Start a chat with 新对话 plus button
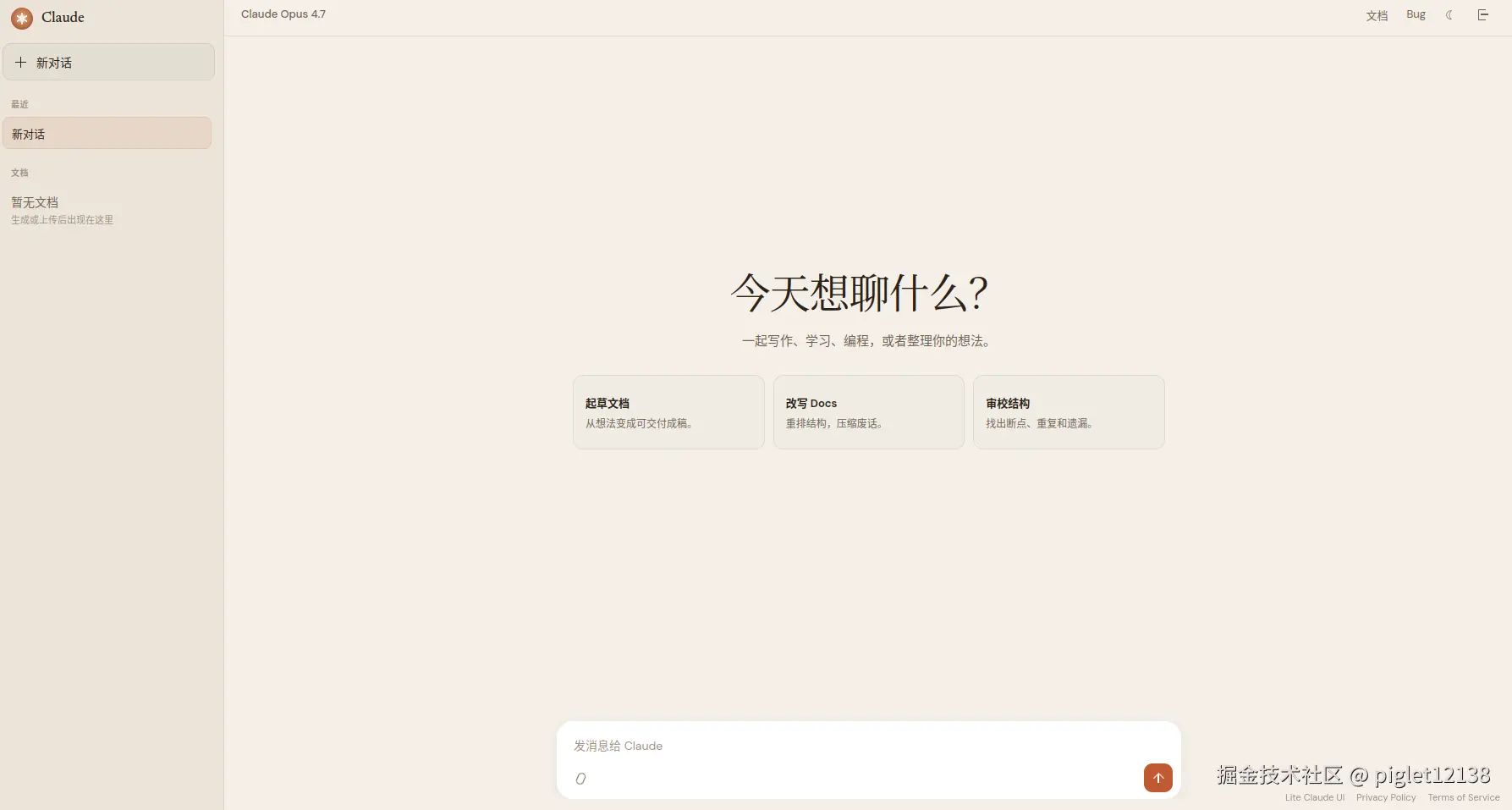Image resolution: width=1512 pixels, height=810 pixels. coord(108,63)
